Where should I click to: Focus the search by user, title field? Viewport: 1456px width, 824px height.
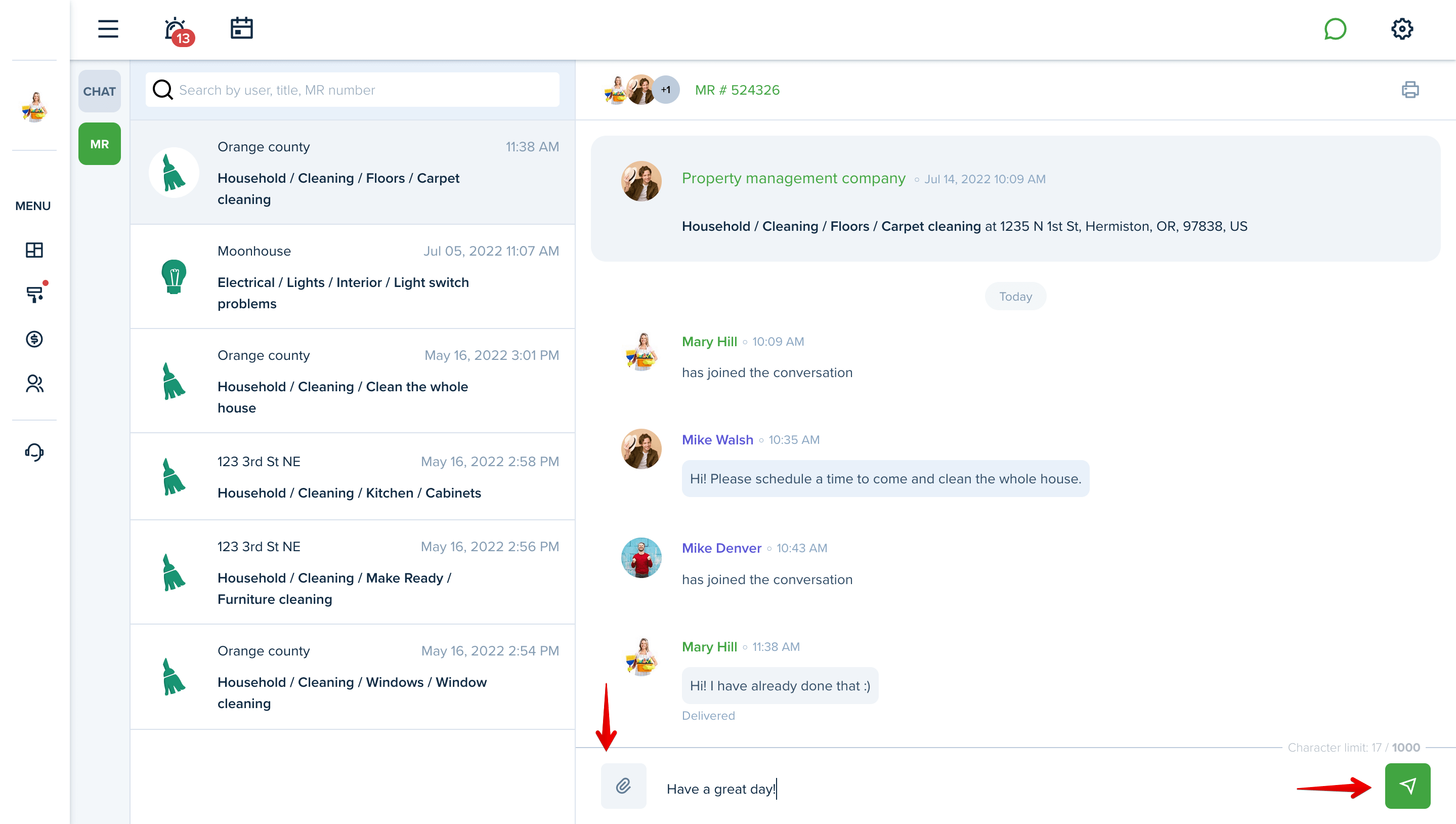tap(352, 90)
